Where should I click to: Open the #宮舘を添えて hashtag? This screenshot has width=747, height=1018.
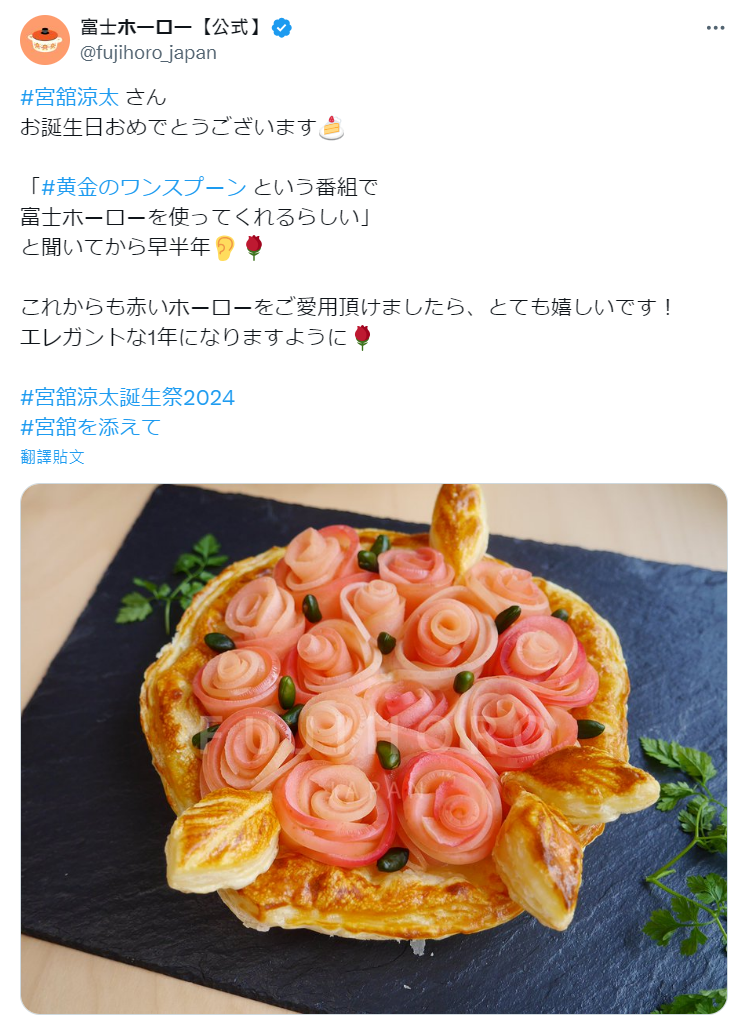(x=90, y=427)
